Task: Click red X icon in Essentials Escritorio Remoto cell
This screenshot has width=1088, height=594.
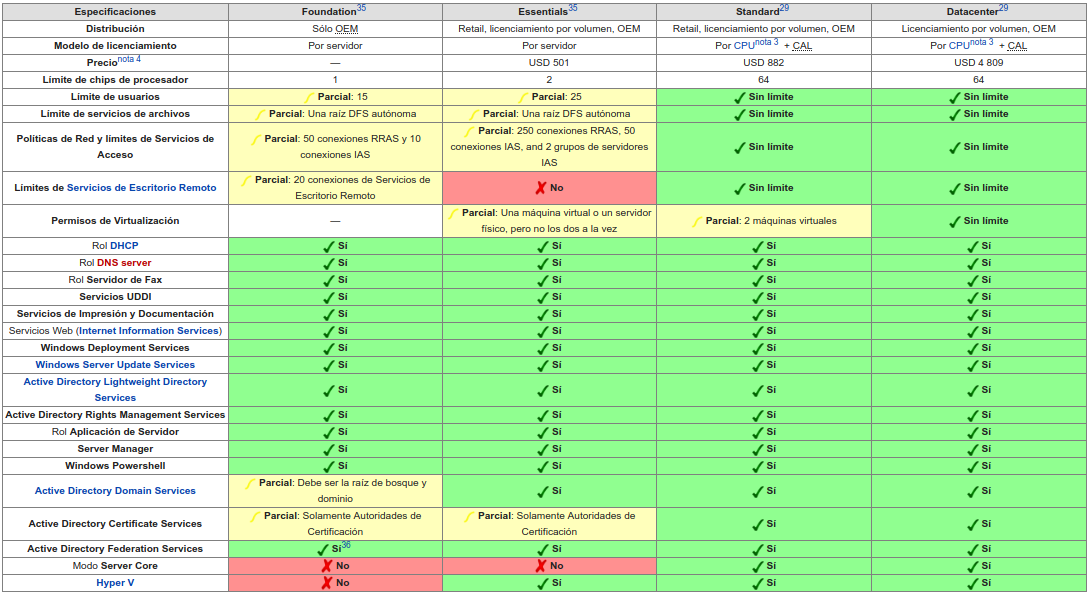Action: coord(541,188)
